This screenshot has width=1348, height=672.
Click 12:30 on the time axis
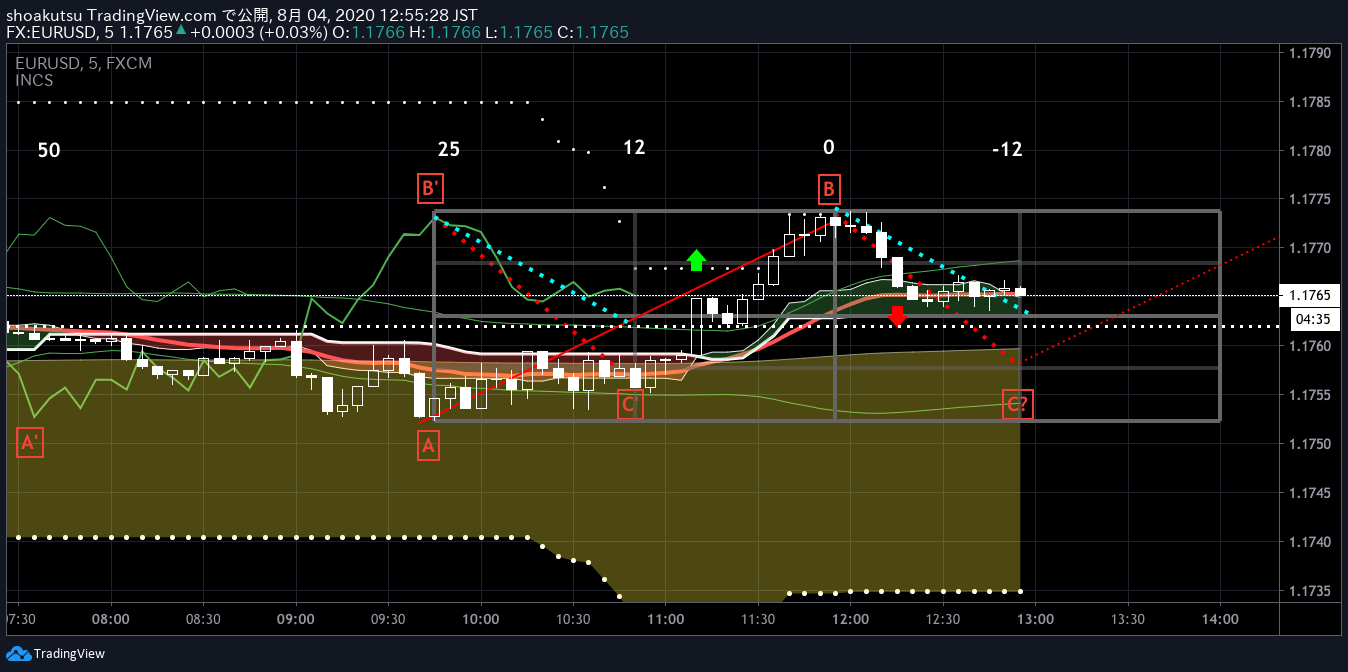943,620
